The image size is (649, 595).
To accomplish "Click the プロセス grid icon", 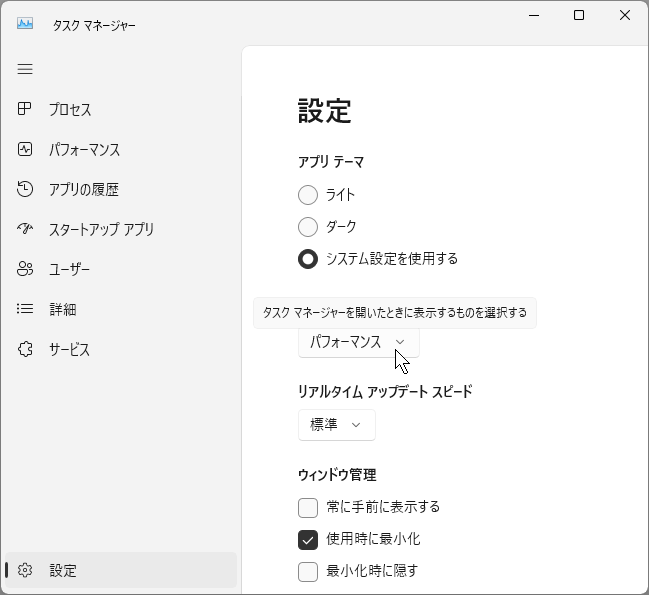I will 24,109.
